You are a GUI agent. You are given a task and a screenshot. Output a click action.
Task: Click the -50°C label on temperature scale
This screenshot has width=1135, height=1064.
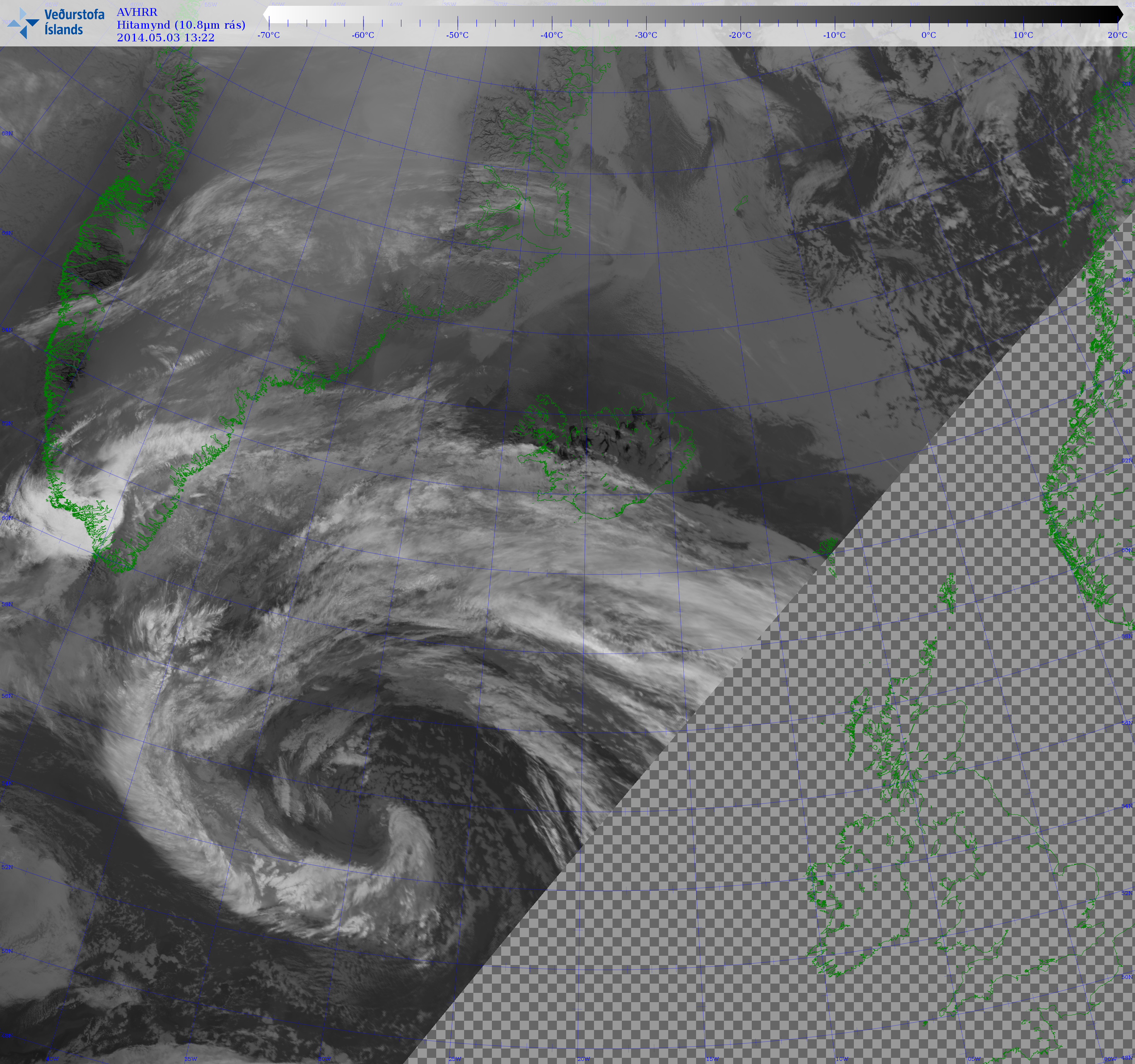click(457, 36)
